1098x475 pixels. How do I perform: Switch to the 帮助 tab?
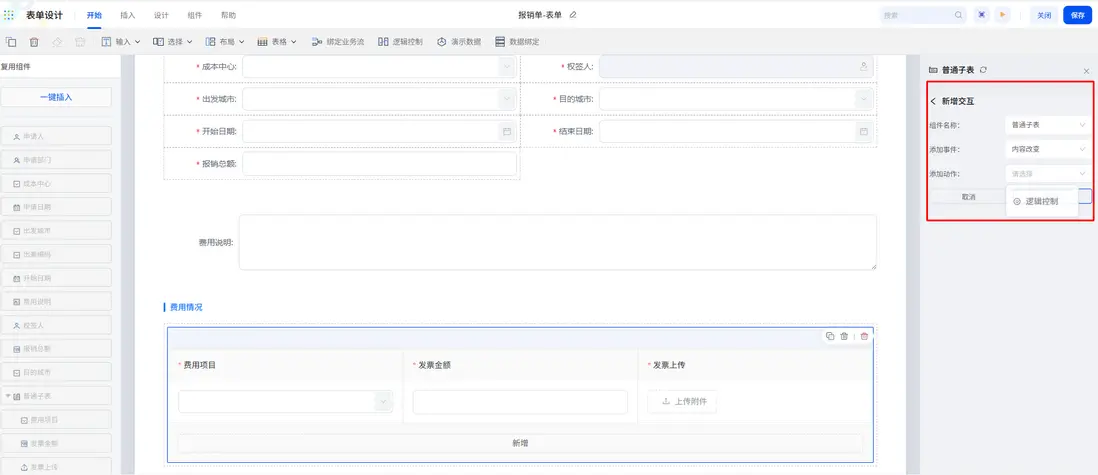click(228, 15)
